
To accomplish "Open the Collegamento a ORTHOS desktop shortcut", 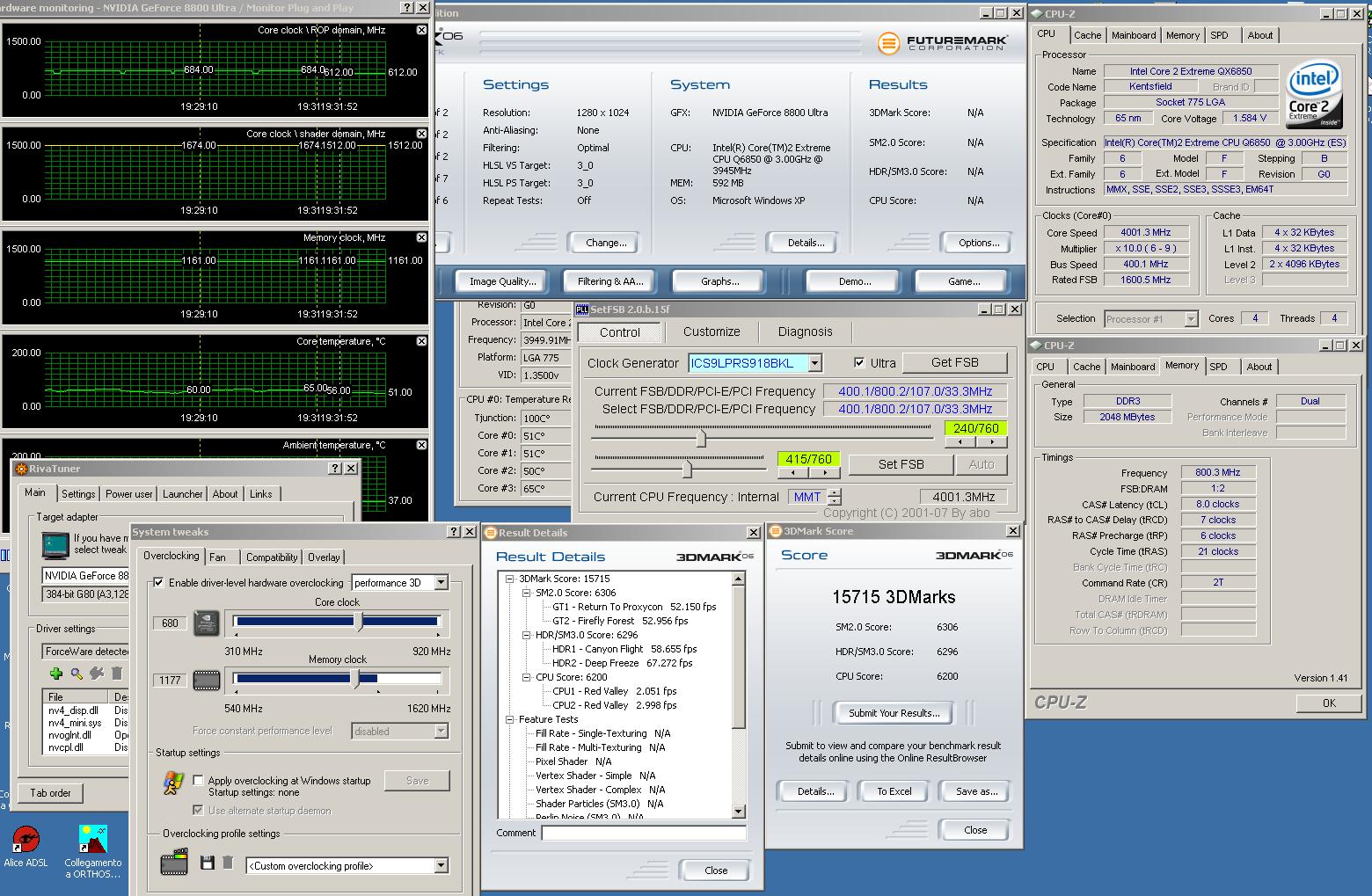I will tap(92, 851).
